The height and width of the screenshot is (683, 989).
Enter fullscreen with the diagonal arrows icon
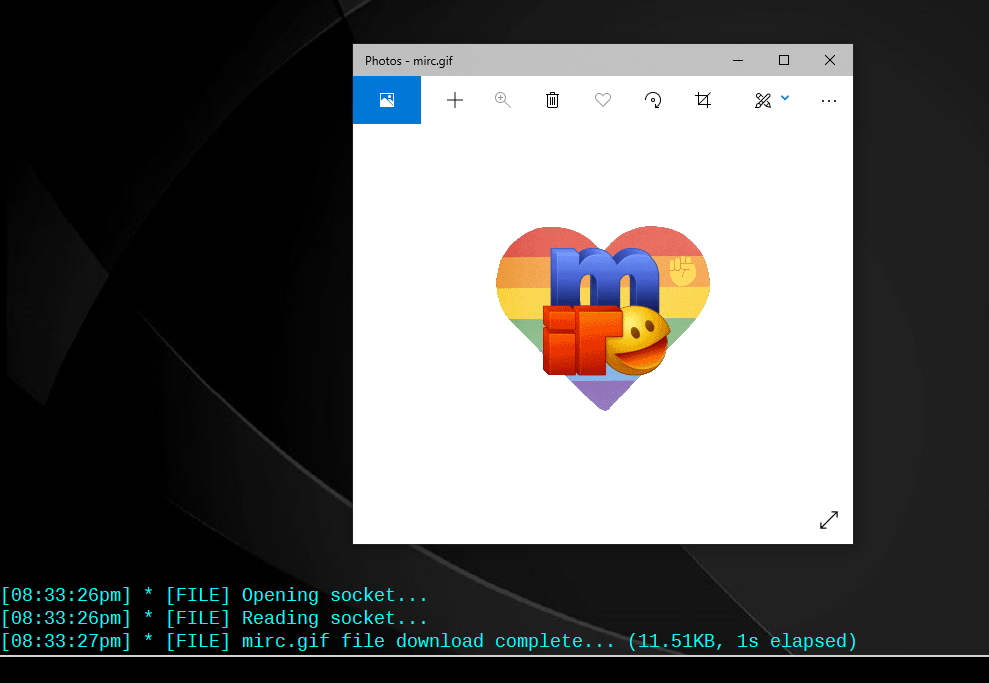click(x=828, y=520)
